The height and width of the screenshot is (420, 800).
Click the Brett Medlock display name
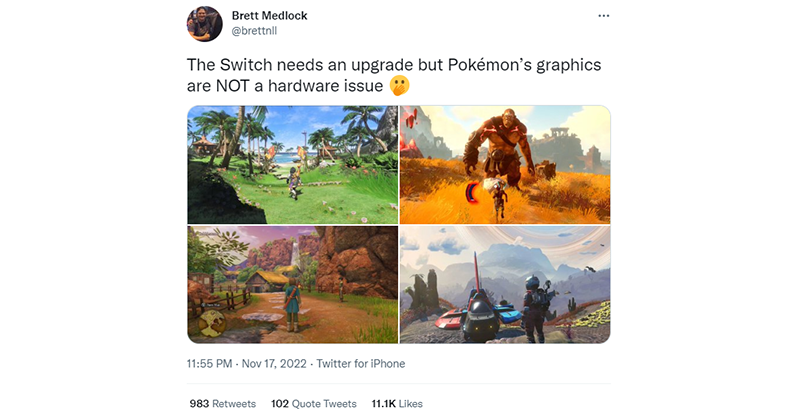(x=269, y=16)
